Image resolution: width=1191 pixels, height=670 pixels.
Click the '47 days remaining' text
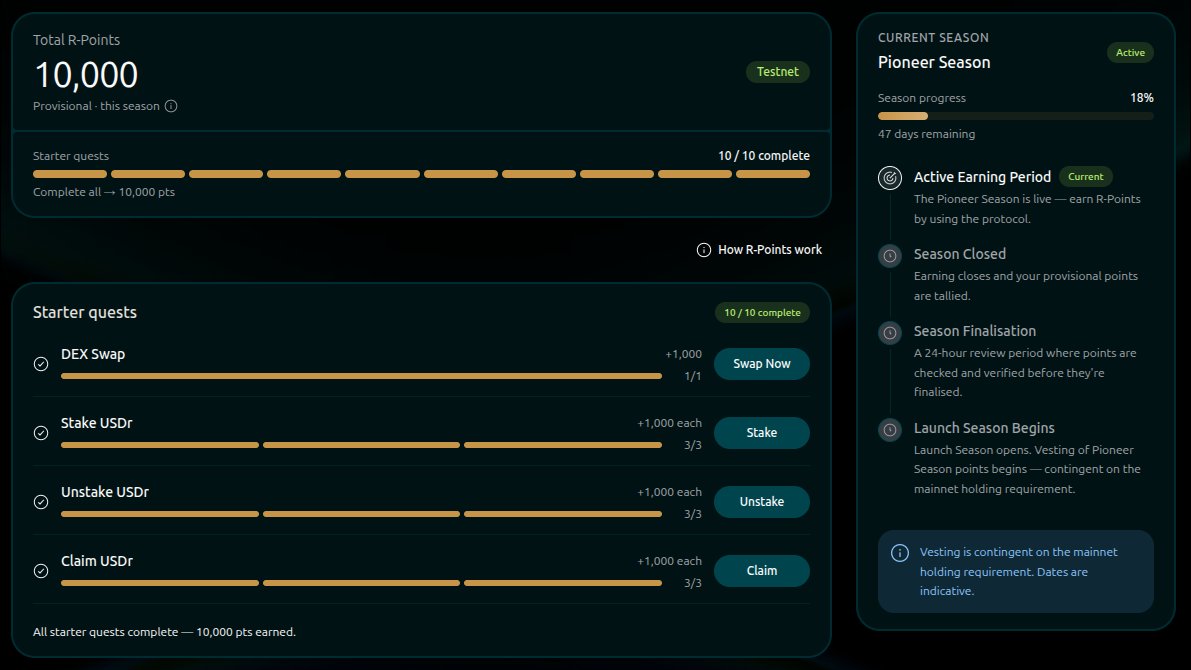(x=927, y=134)
